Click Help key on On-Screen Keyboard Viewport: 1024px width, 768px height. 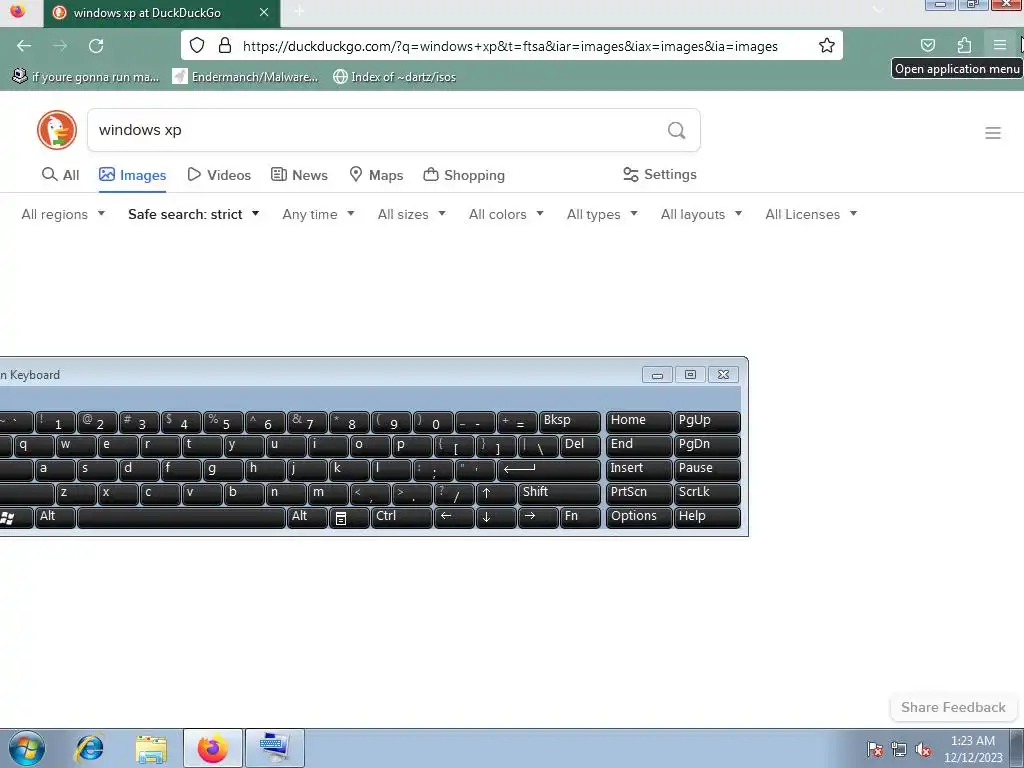pos(707,518)
